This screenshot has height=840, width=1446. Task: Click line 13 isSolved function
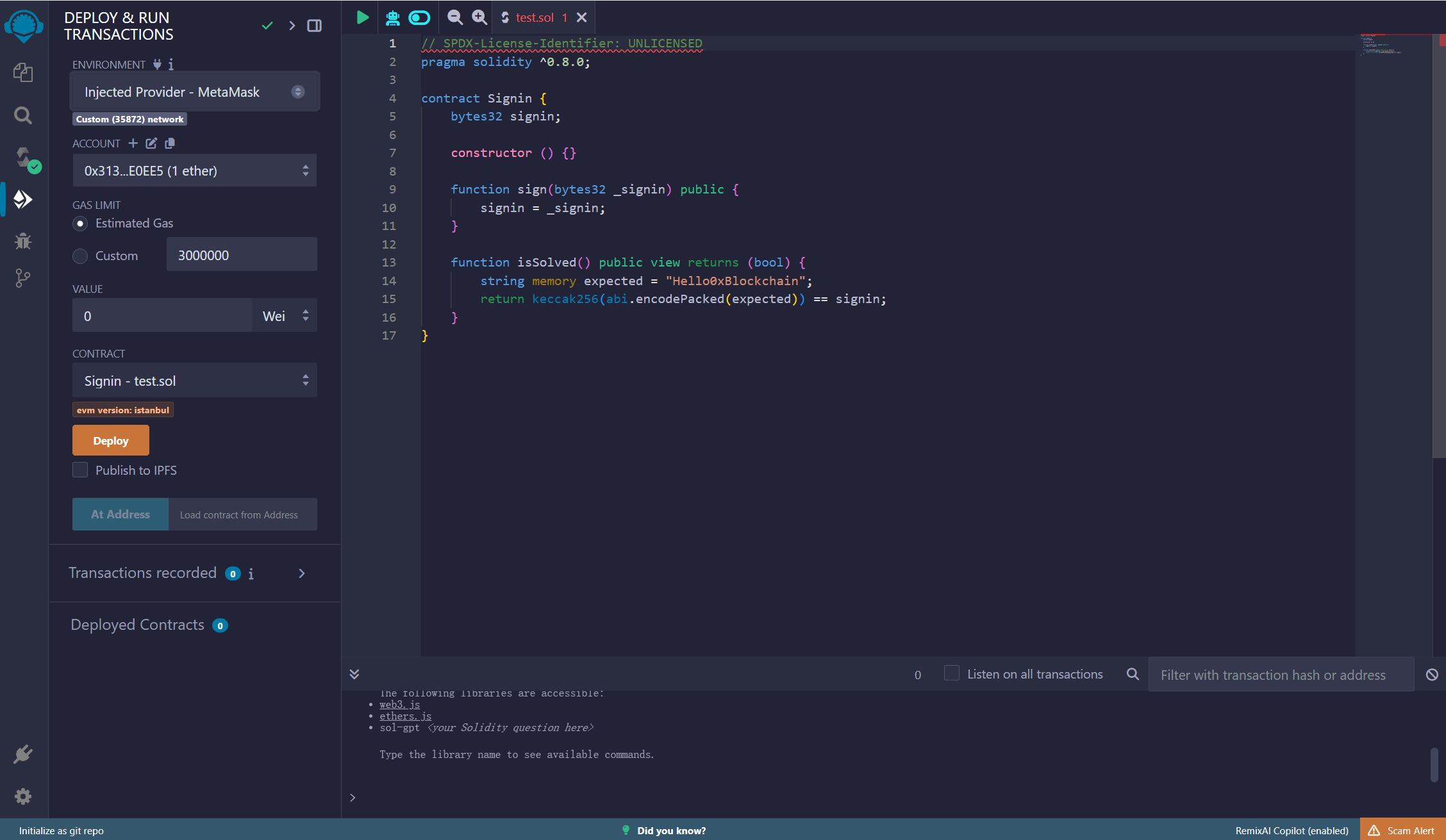(x=627, y=262)
